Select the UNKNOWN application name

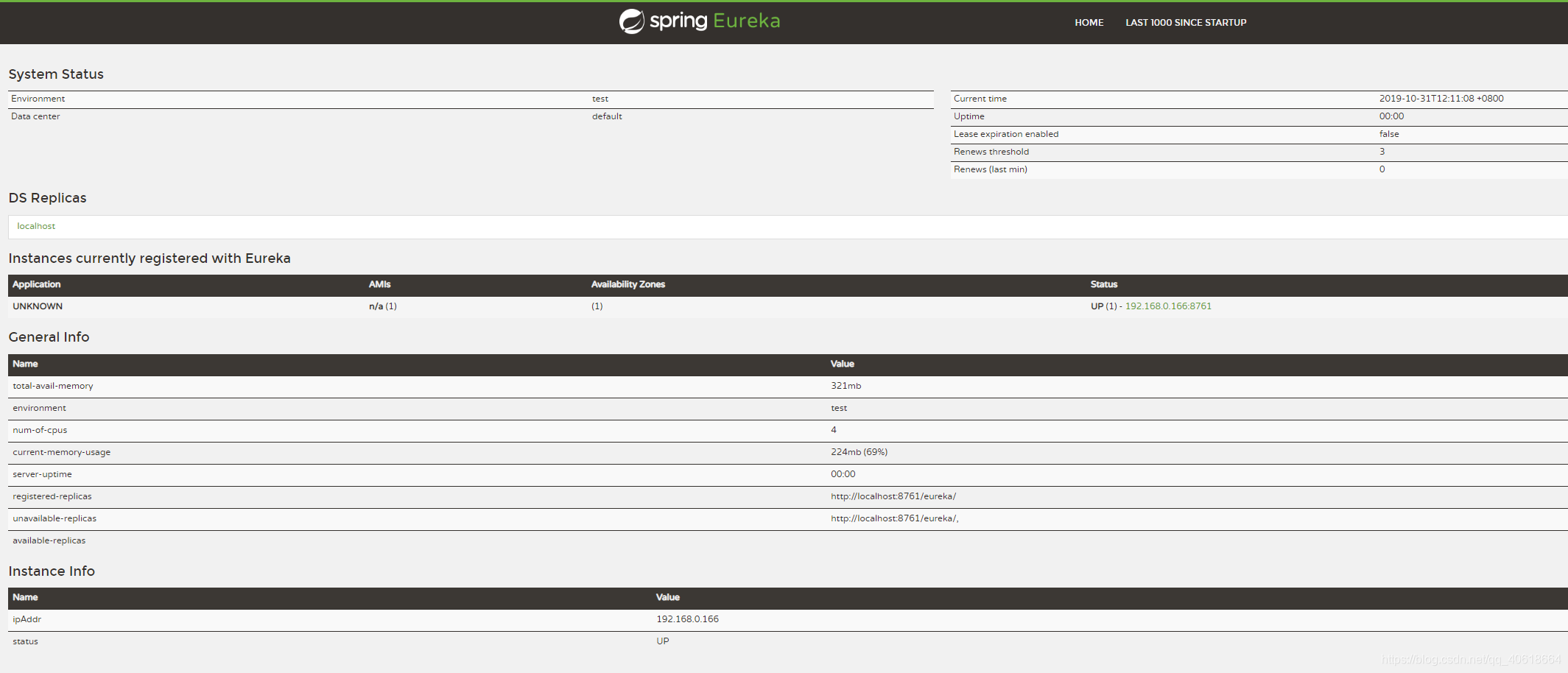(x=38, y=306)
